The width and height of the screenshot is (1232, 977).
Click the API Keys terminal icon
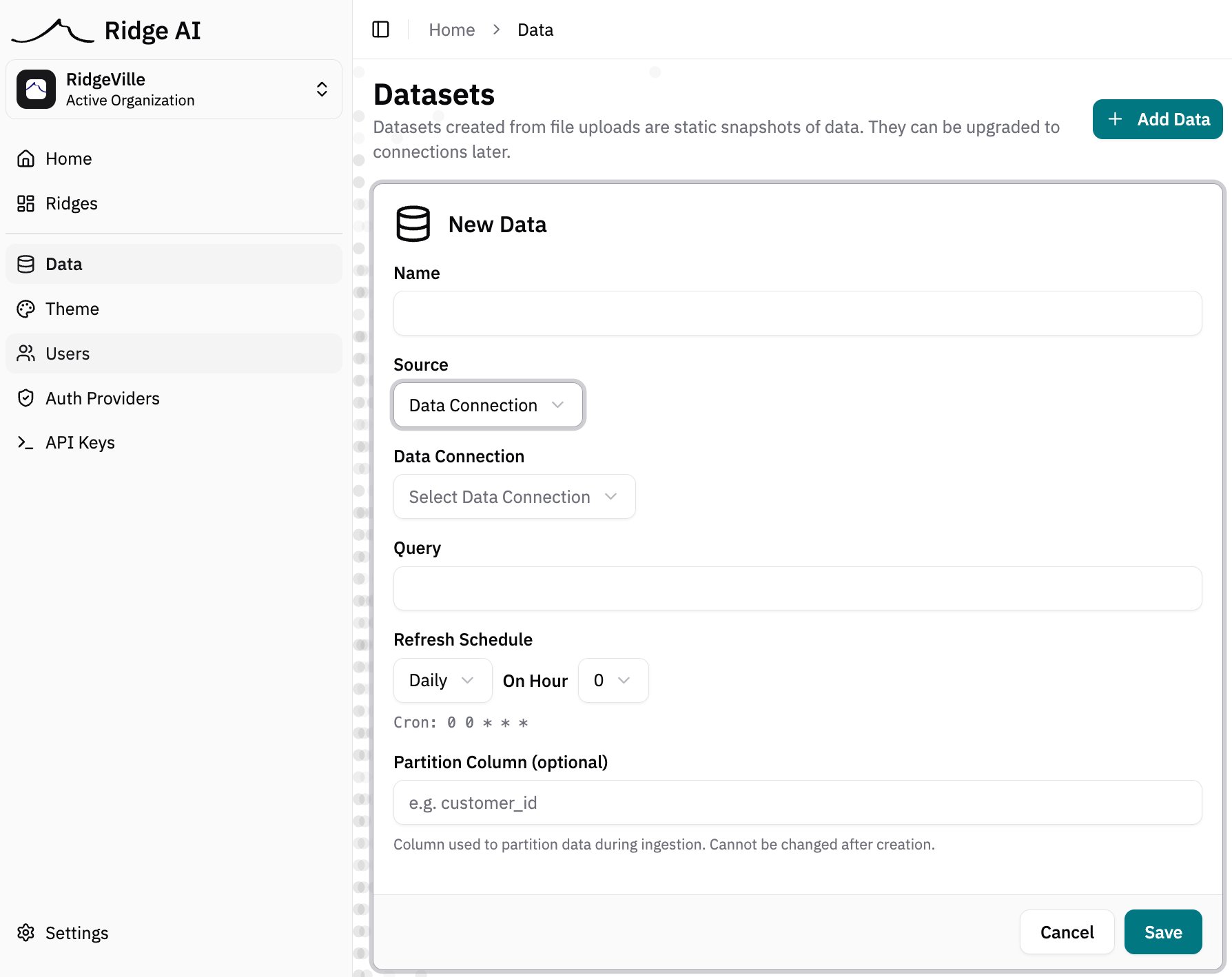tap(25, 442)
